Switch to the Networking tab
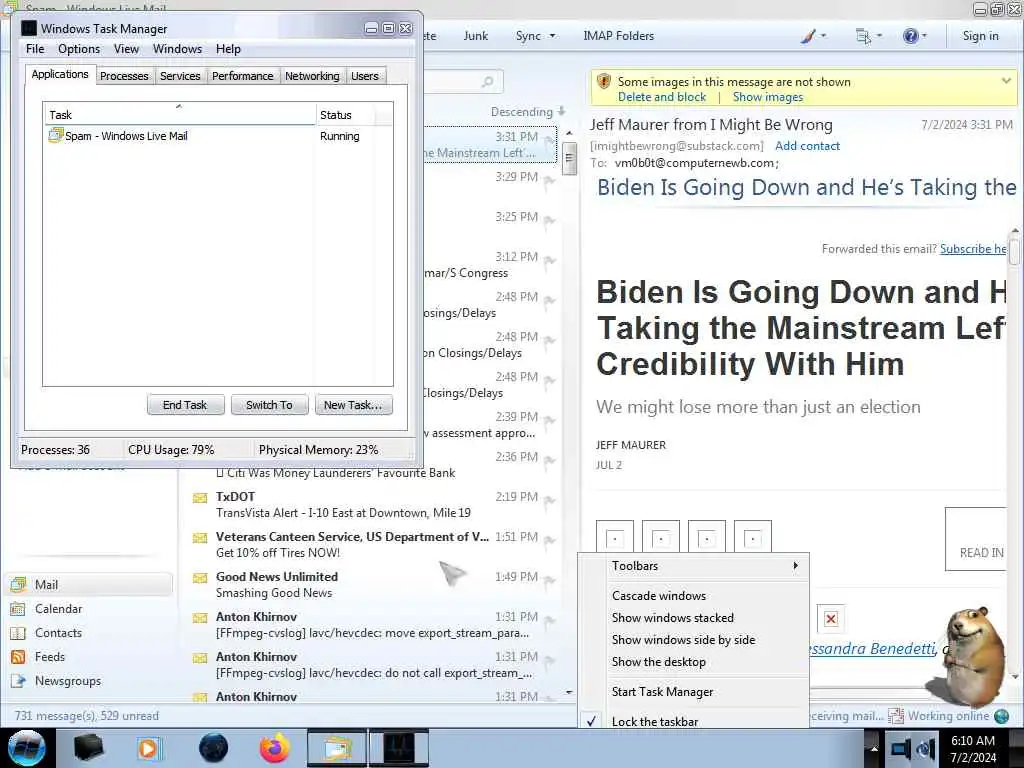The image size is (1024, 768). (x=312, y=76)
